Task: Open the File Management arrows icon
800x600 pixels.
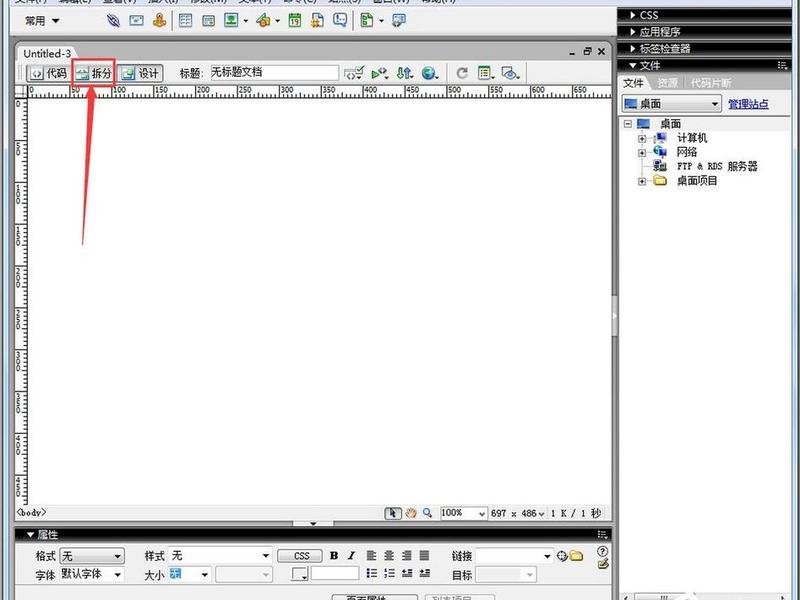Action: 405,73
